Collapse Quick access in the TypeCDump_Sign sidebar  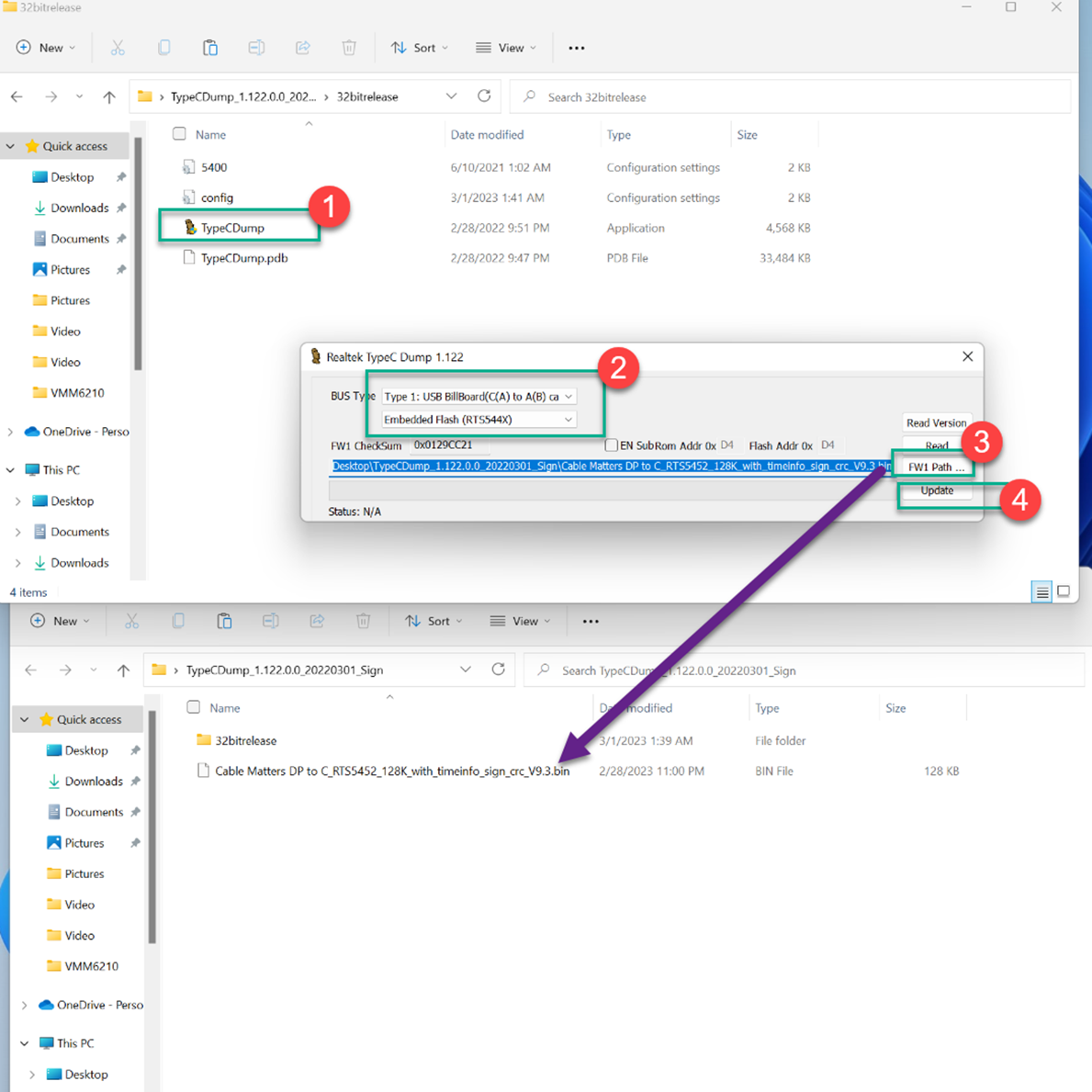click(25, 719)
